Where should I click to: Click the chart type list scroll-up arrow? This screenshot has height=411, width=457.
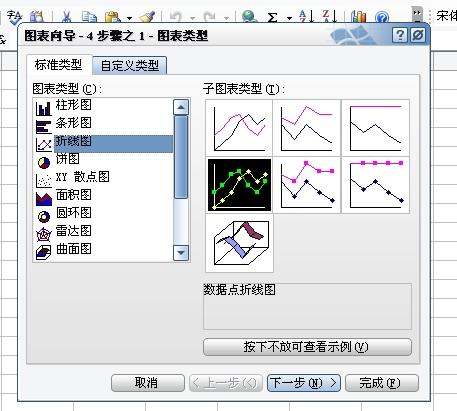point(181,107)
